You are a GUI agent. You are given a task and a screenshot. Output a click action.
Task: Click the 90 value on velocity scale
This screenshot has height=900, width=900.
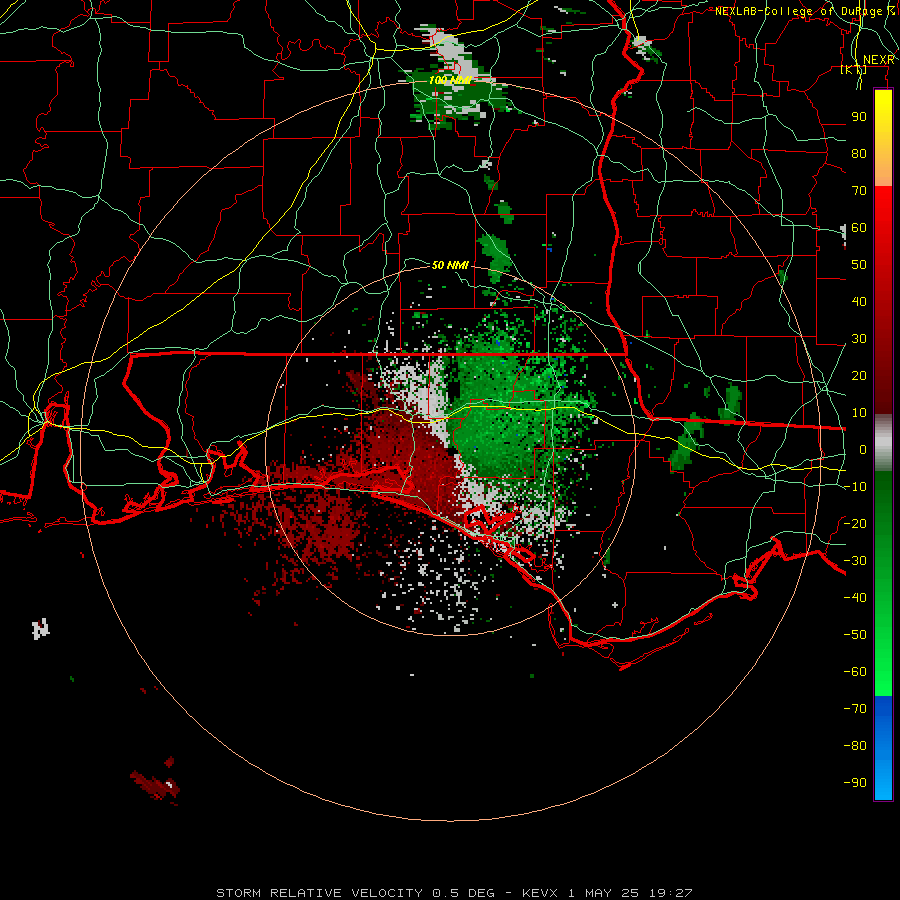(859, 117)
